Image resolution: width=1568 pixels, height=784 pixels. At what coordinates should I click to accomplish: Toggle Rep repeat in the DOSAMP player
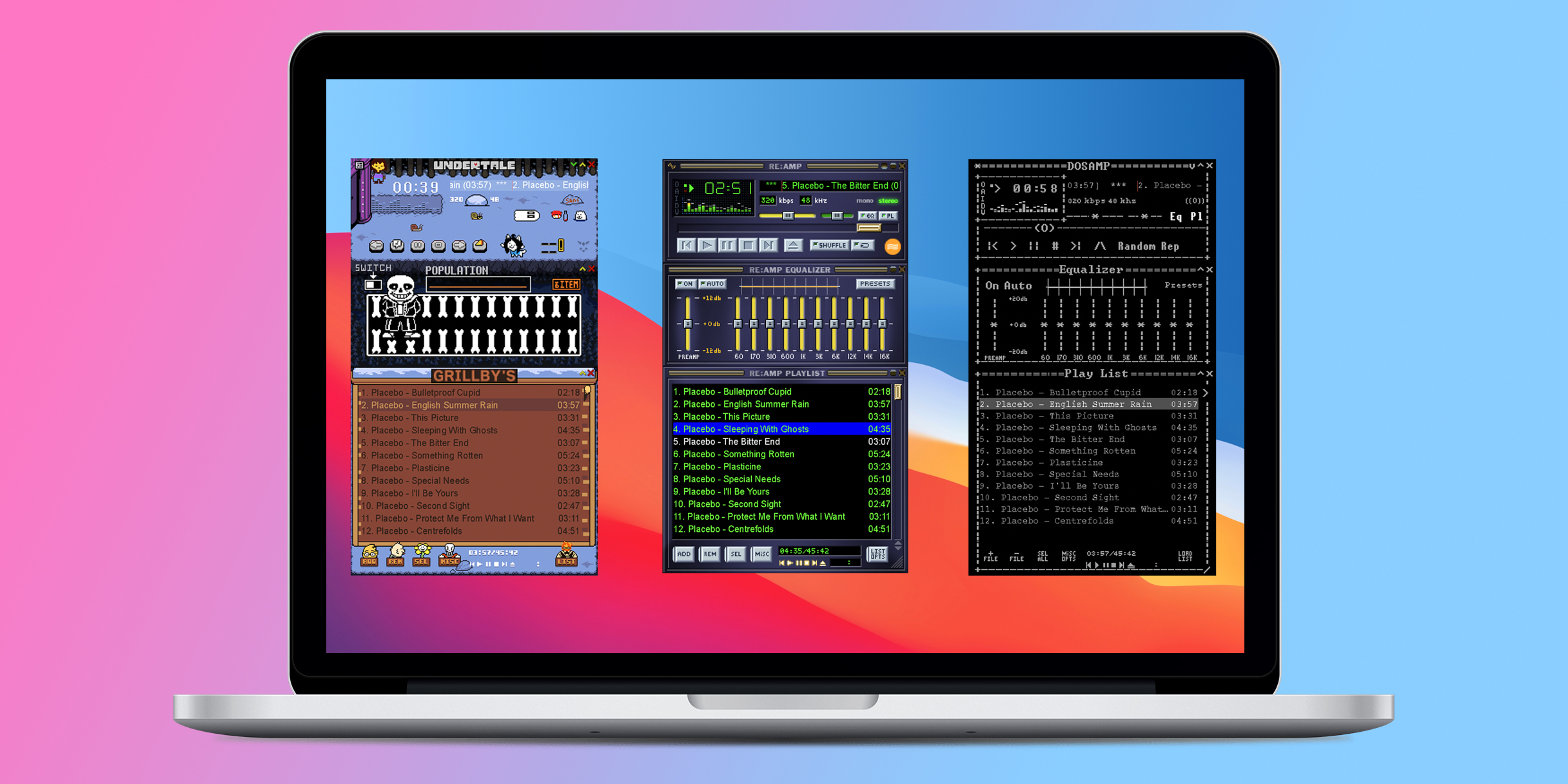[1170, 246]
